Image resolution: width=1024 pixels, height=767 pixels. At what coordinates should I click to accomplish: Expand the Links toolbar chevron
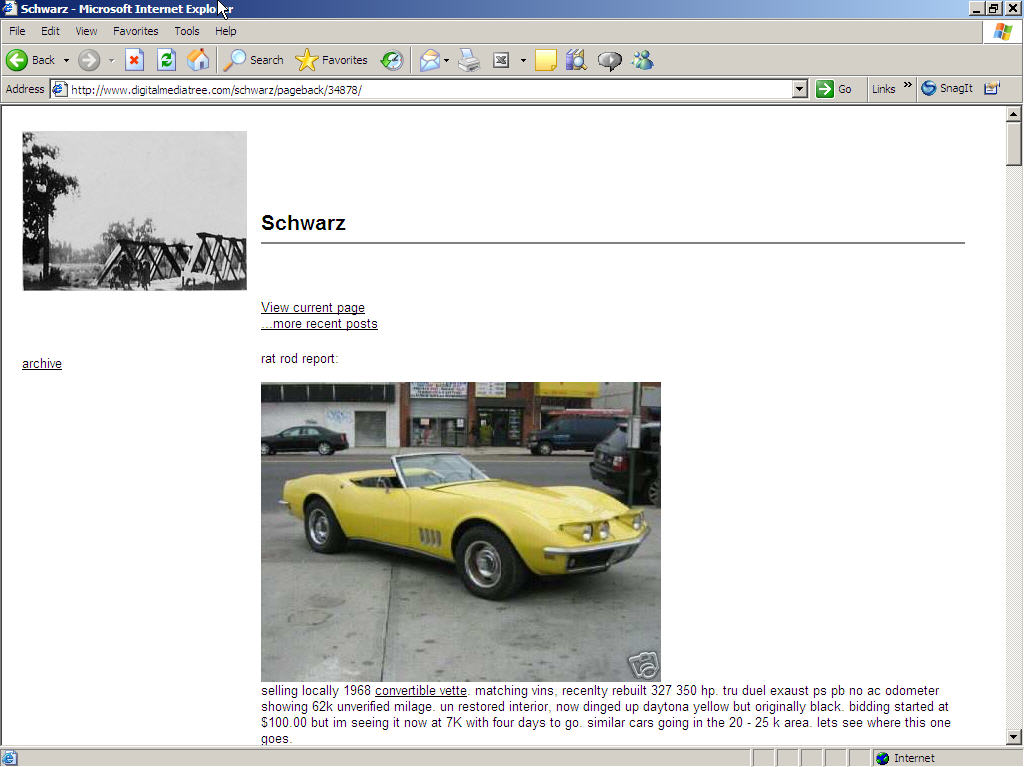tap(908, 86)
